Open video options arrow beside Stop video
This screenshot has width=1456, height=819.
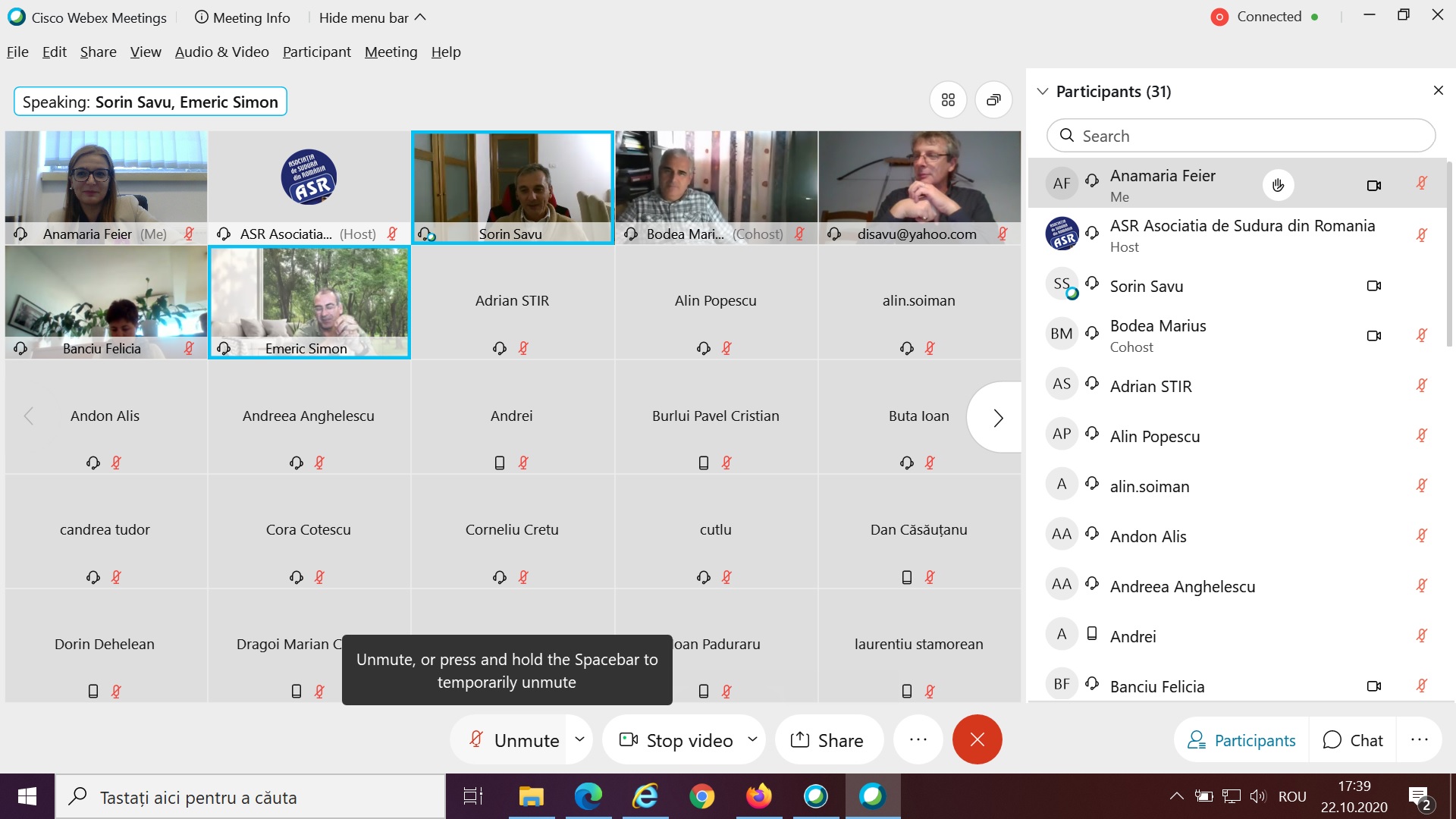[x=752, y=739]
